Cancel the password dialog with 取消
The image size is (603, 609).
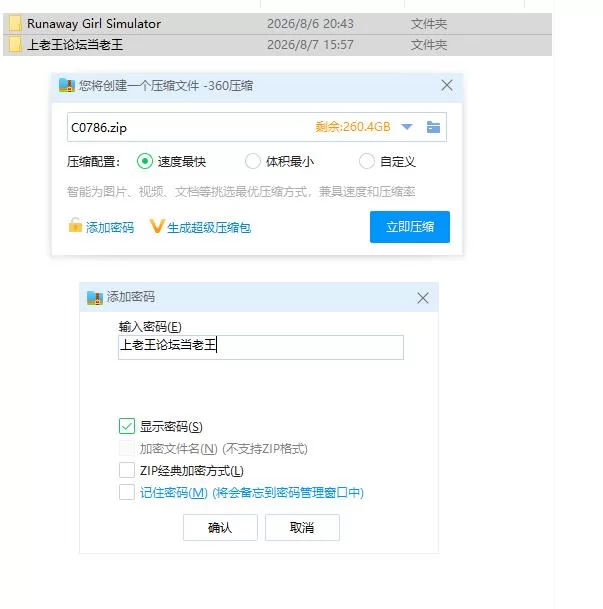(x=302, y=527)
